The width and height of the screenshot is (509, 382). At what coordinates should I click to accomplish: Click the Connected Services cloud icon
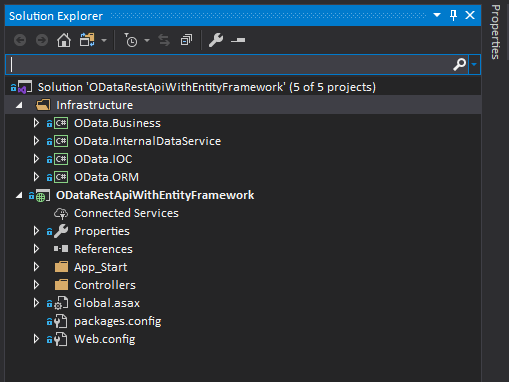(x=61, y=213)
